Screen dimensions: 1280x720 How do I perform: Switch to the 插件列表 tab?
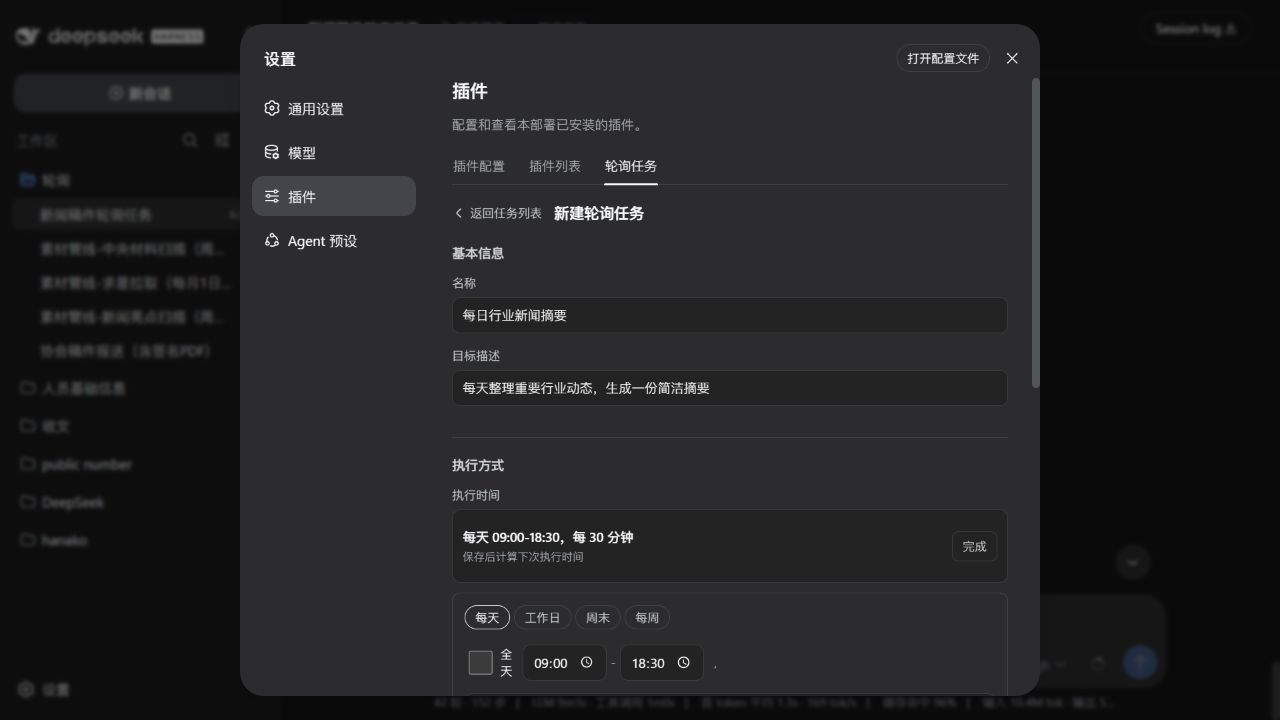(555, 166)
